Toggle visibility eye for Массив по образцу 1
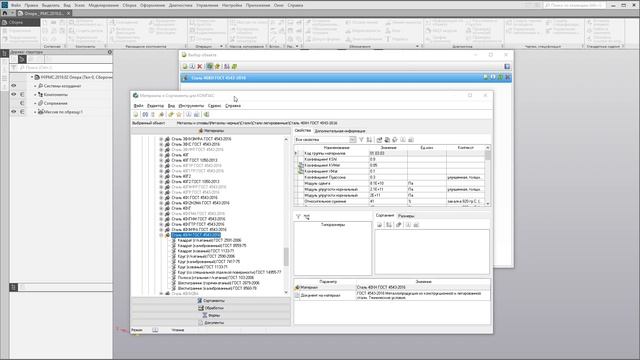The height and width of the screenshot is (360, 640). coord(13,111)
